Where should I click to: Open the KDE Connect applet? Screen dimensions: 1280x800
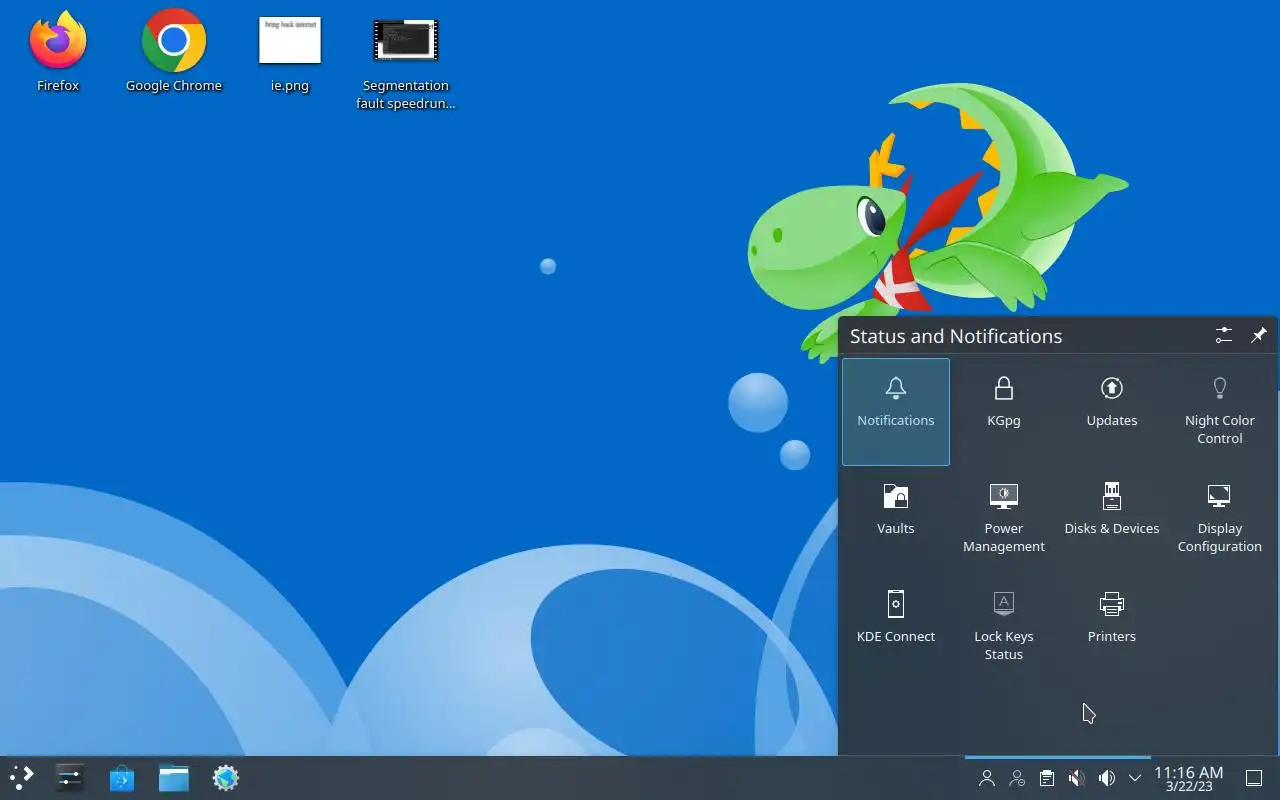tap(896, 627)
